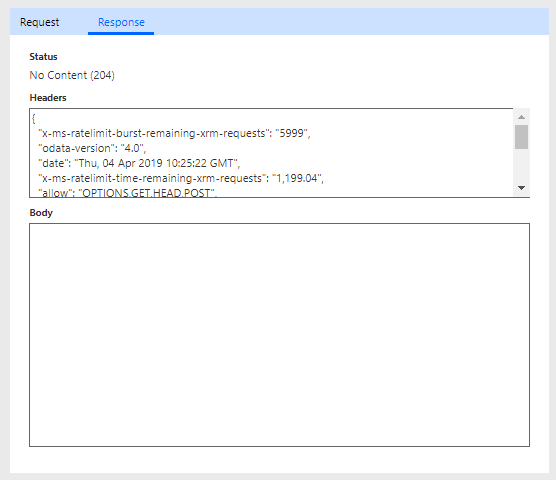
Task: Click the Body label
Action: coord(41,213)
